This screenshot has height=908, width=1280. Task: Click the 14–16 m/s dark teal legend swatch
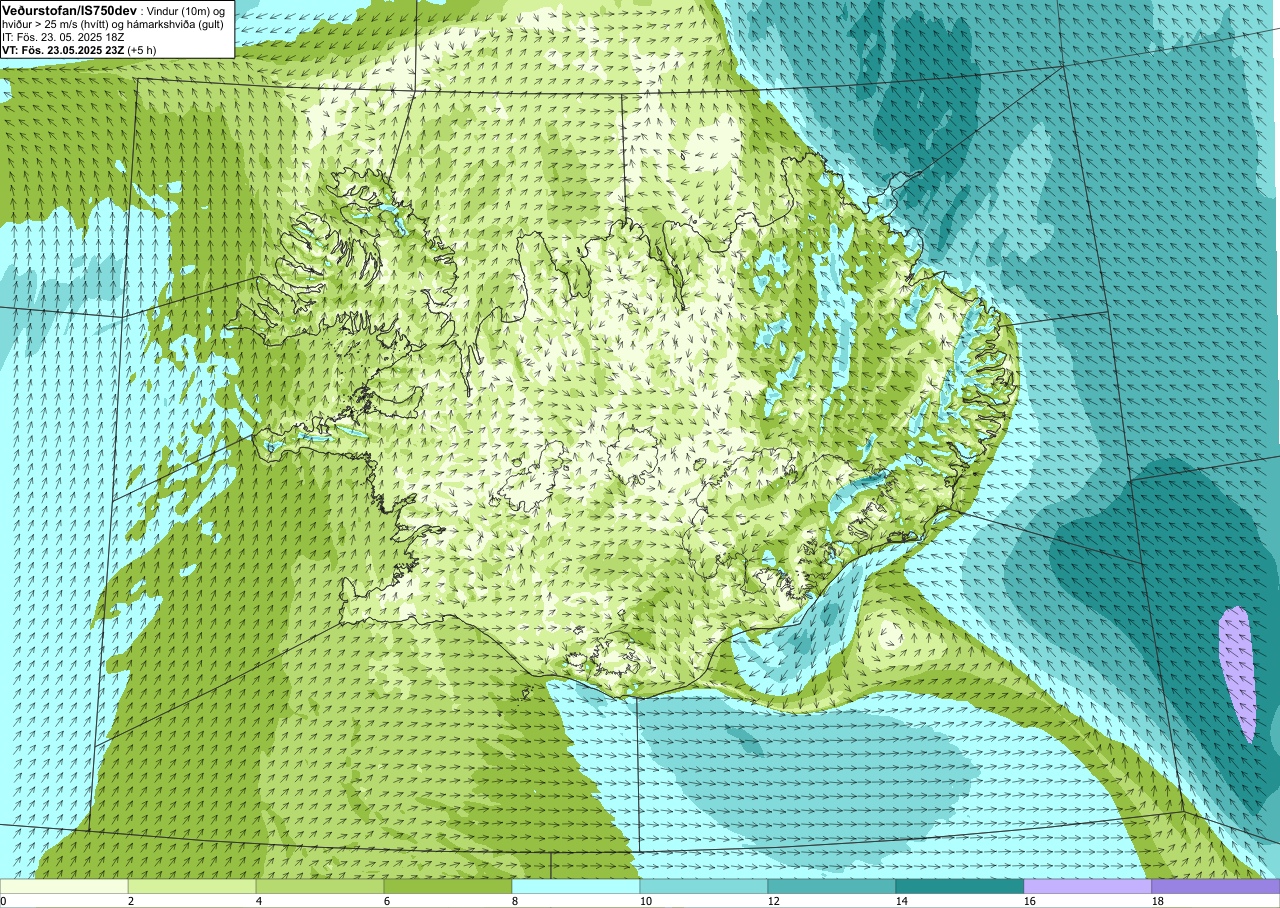(960, 886)
